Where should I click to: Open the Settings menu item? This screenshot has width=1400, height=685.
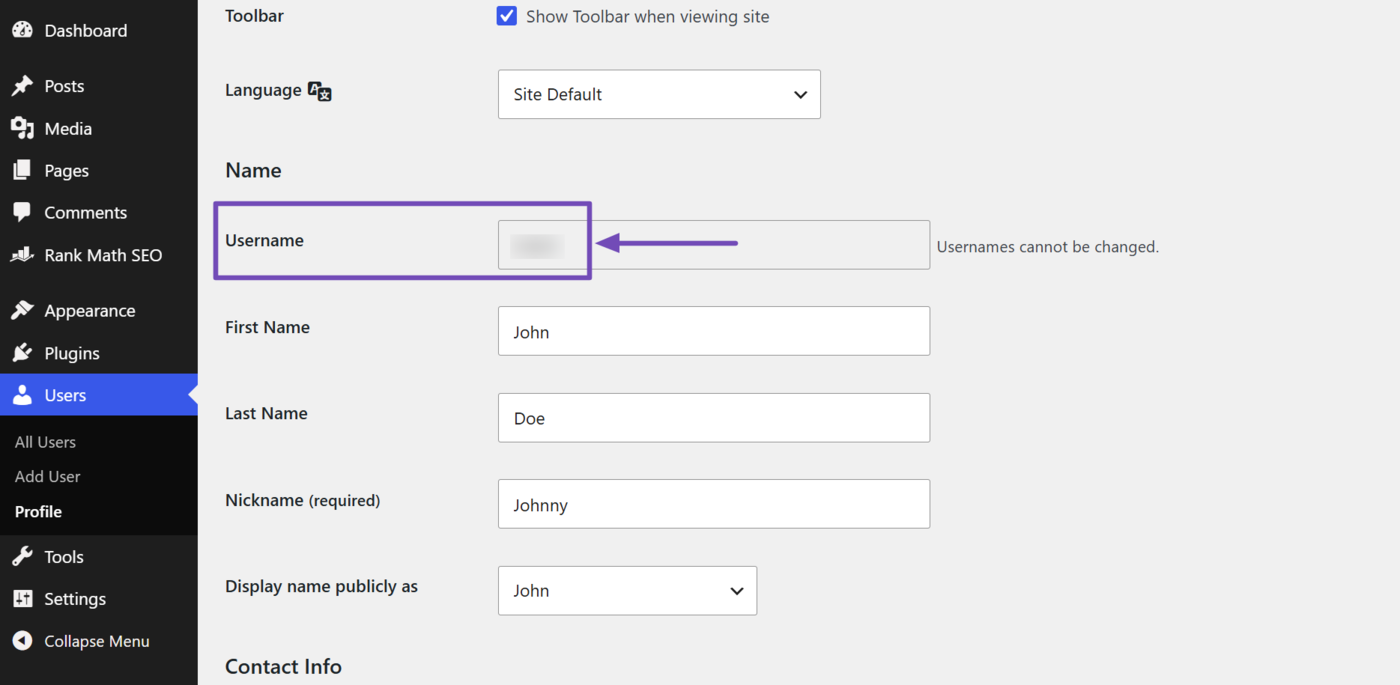pos(99,598)
